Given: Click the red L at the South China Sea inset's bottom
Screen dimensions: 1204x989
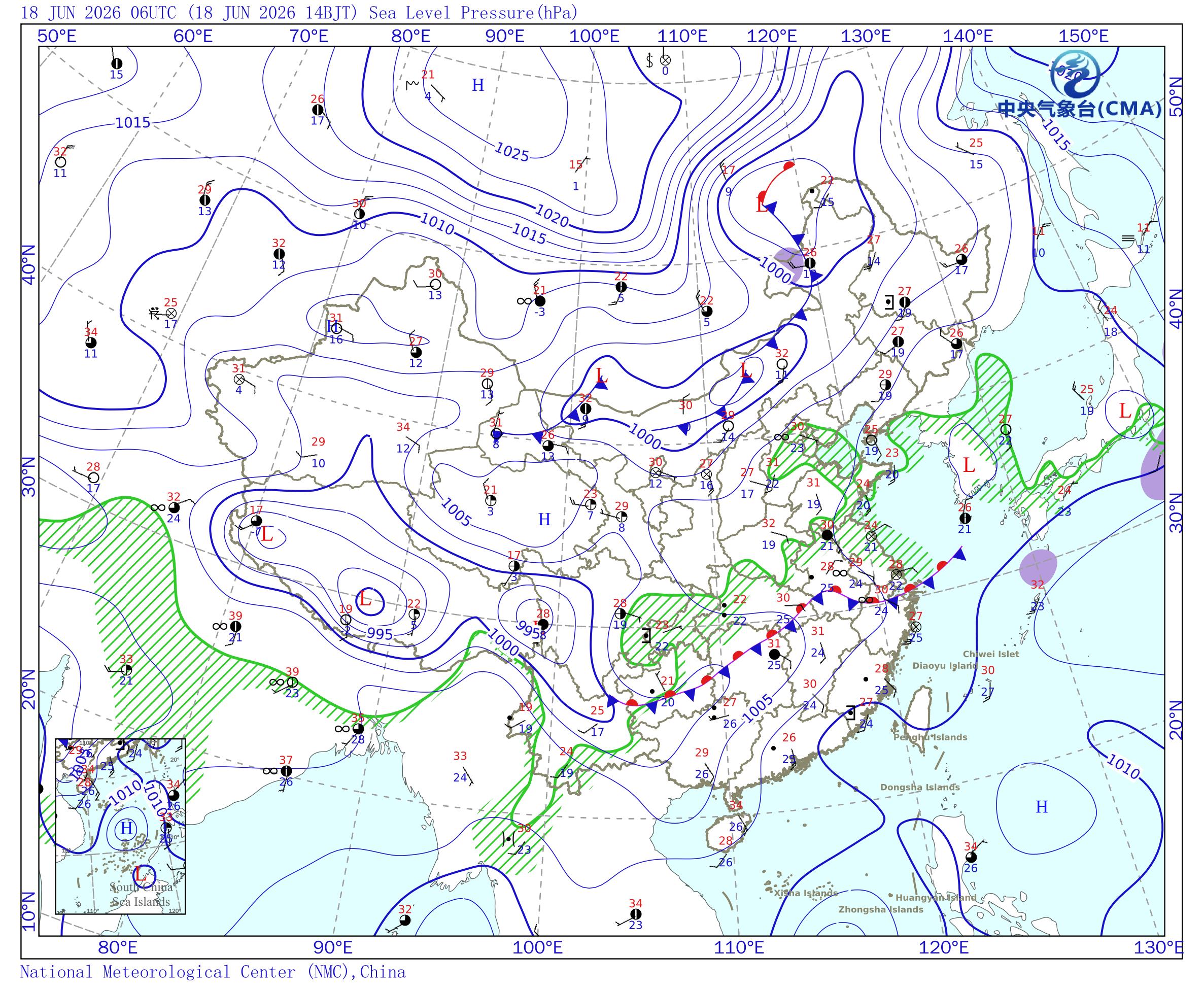Looking at the screenshot, I should click(x=140, y=873).
